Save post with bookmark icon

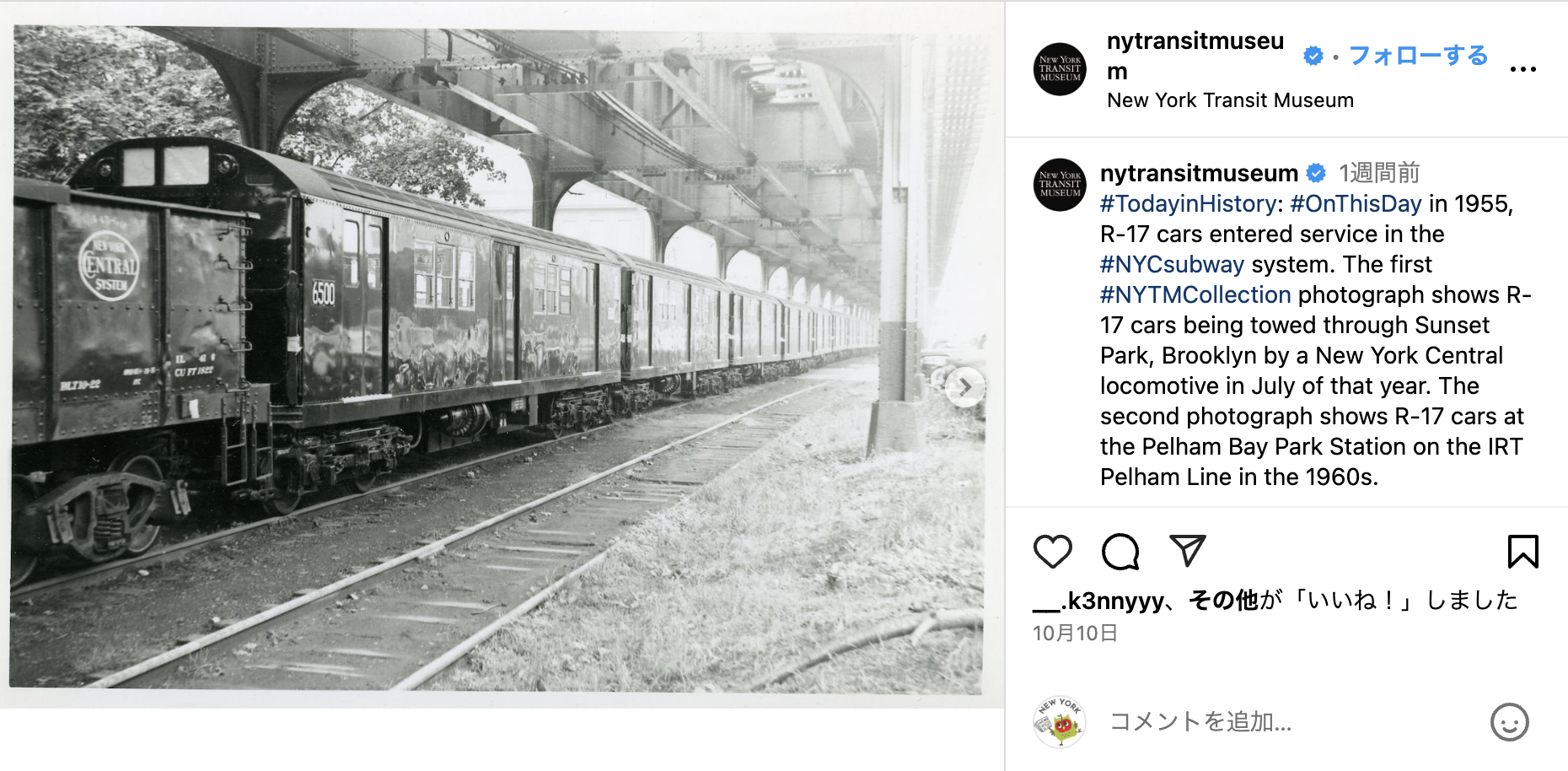click(x=1522, y=552)
